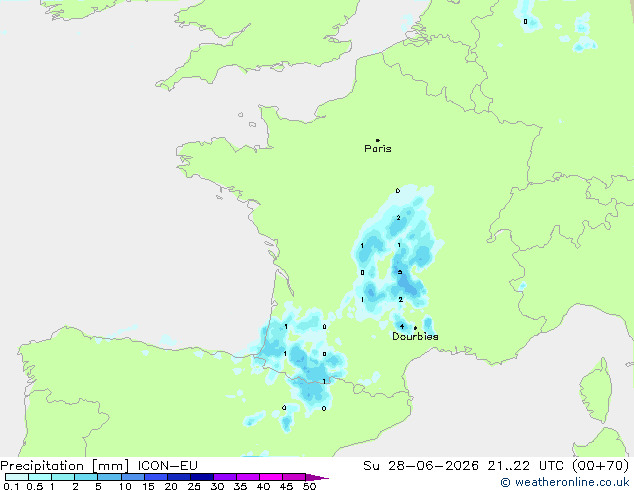Select the 5–10 mm legend swatch
The image size is (634, 490).
pyautogui.click(x=109, y=477)
